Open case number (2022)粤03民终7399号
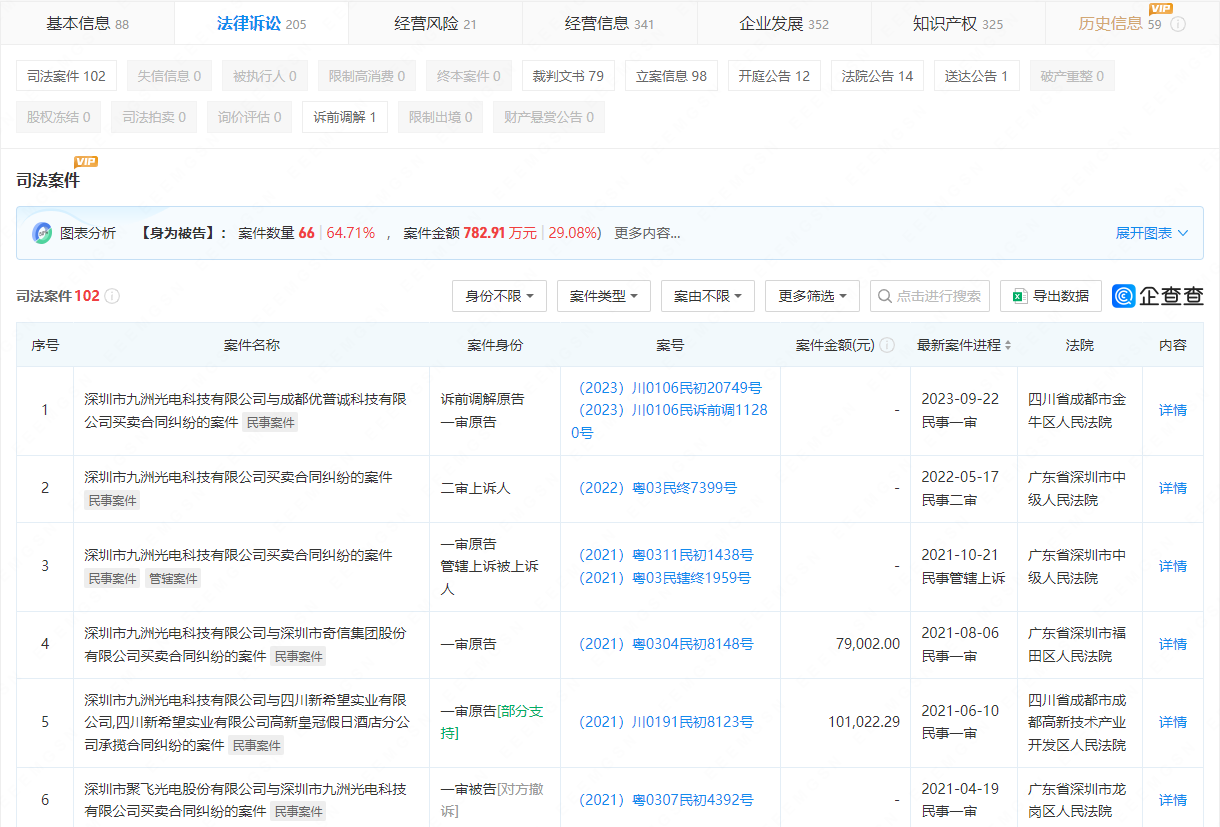This screenshot has height=827, width=1220. point(657,488)
